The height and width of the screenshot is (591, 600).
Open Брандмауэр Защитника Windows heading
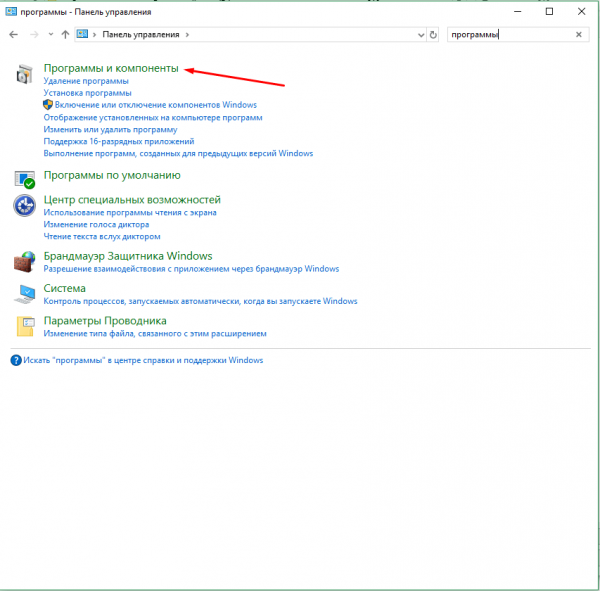[128, 256]
